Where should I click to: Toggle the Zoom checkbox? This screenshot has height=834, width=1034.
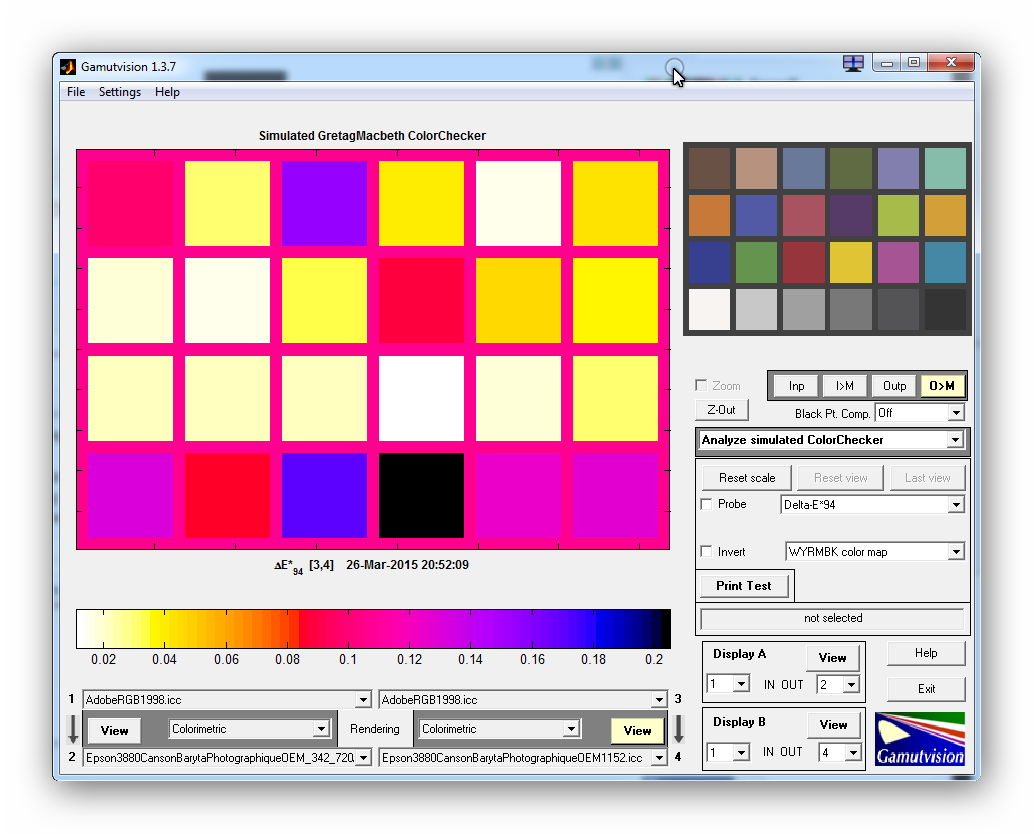pyautogui.click(x=702, y=386)
